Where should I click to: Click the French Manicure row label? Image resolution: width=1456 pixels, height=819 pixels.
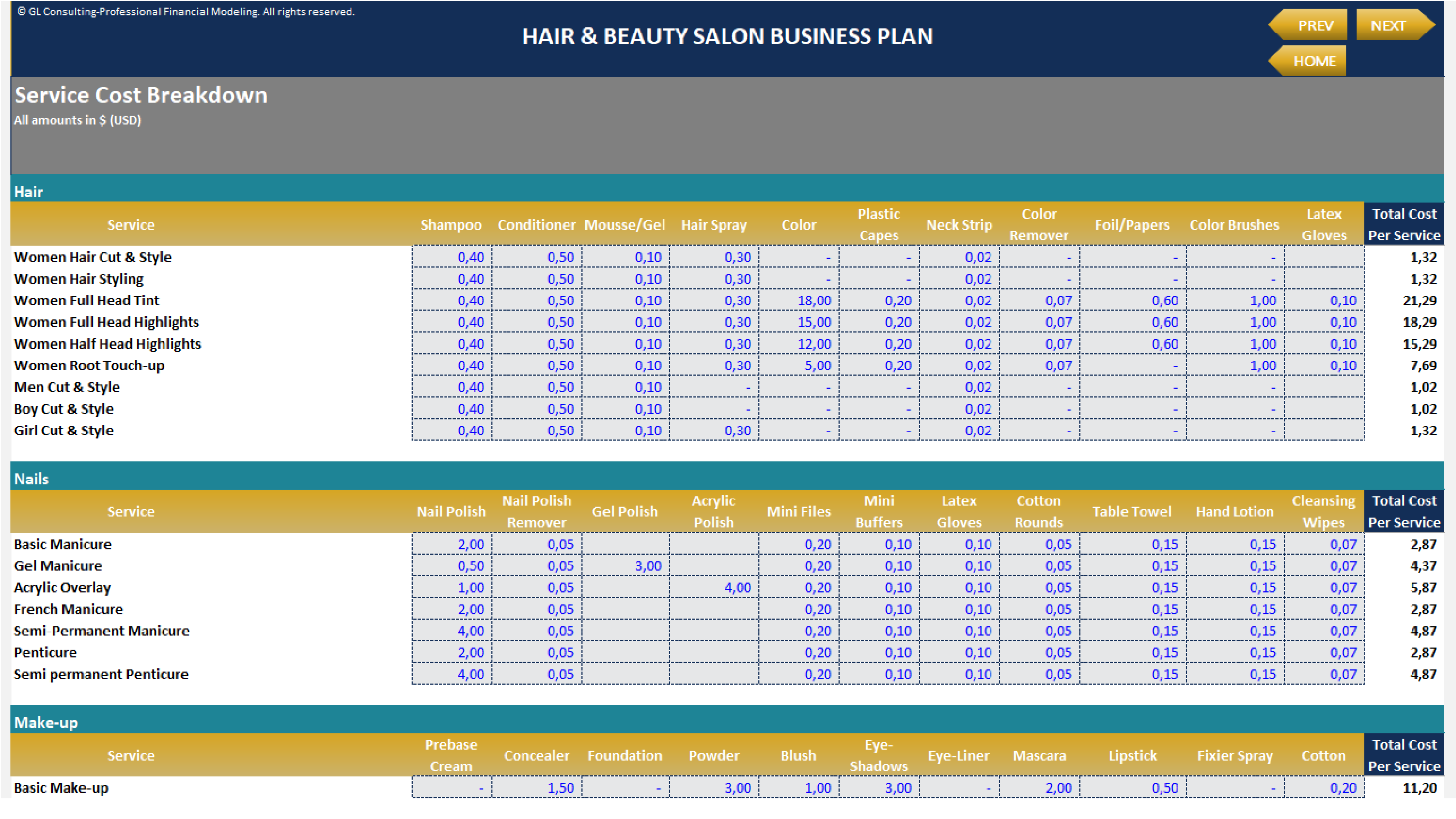(68, 609)
